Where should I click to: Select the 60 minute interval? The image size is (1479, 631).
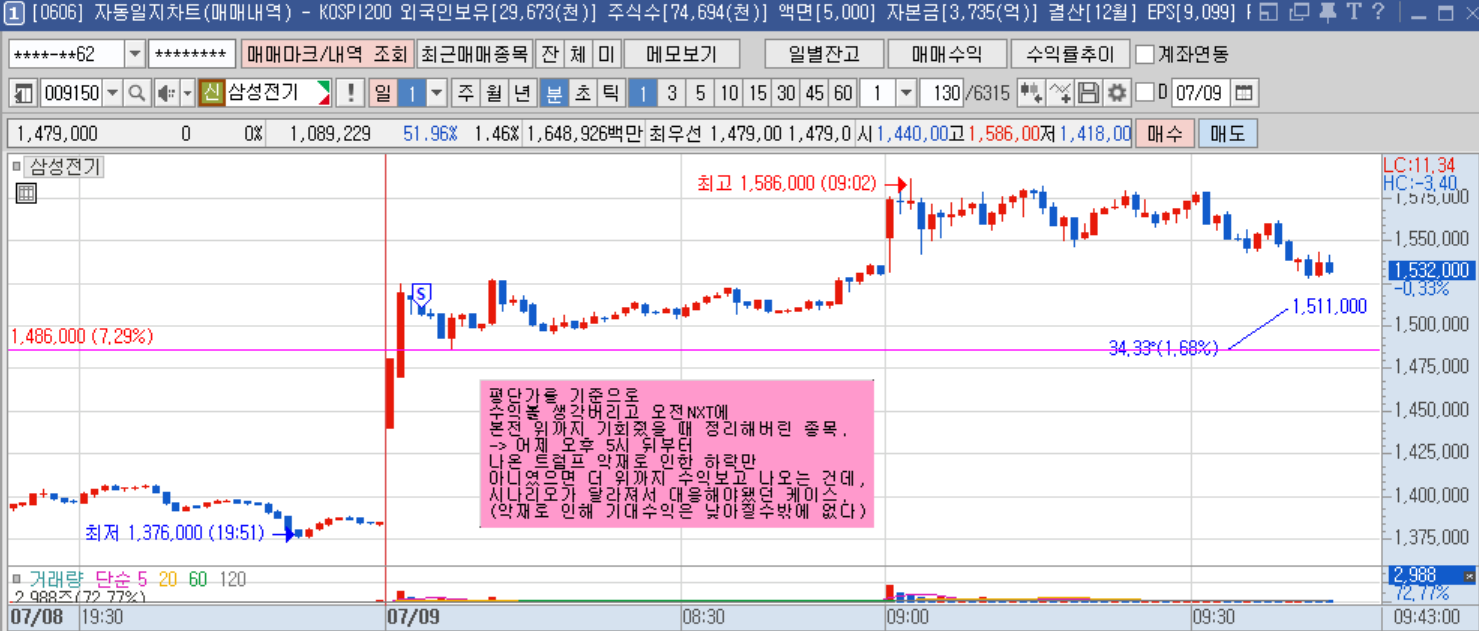tap(844, 93)
